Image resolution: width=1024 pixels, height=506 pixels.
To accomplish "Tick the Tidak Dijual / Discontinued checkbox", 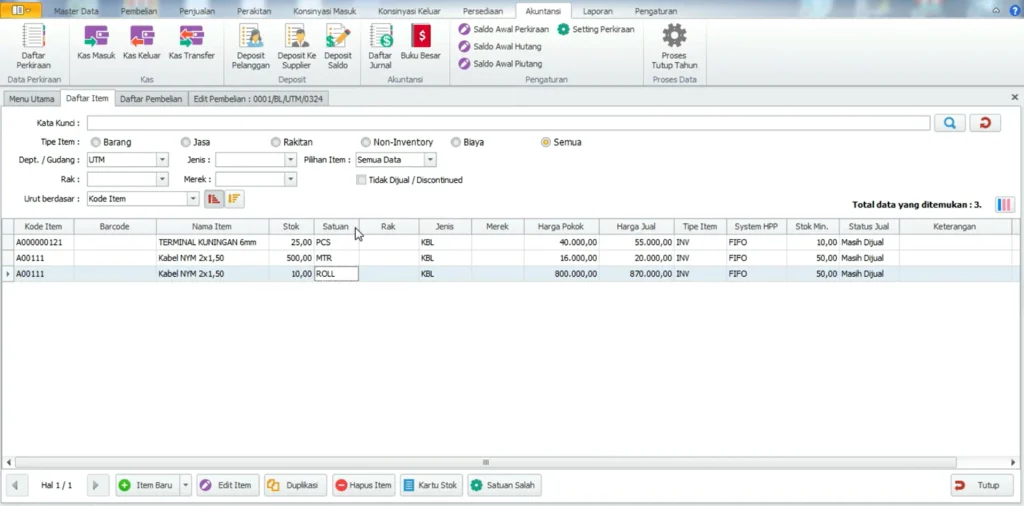I will pos(360,180).
